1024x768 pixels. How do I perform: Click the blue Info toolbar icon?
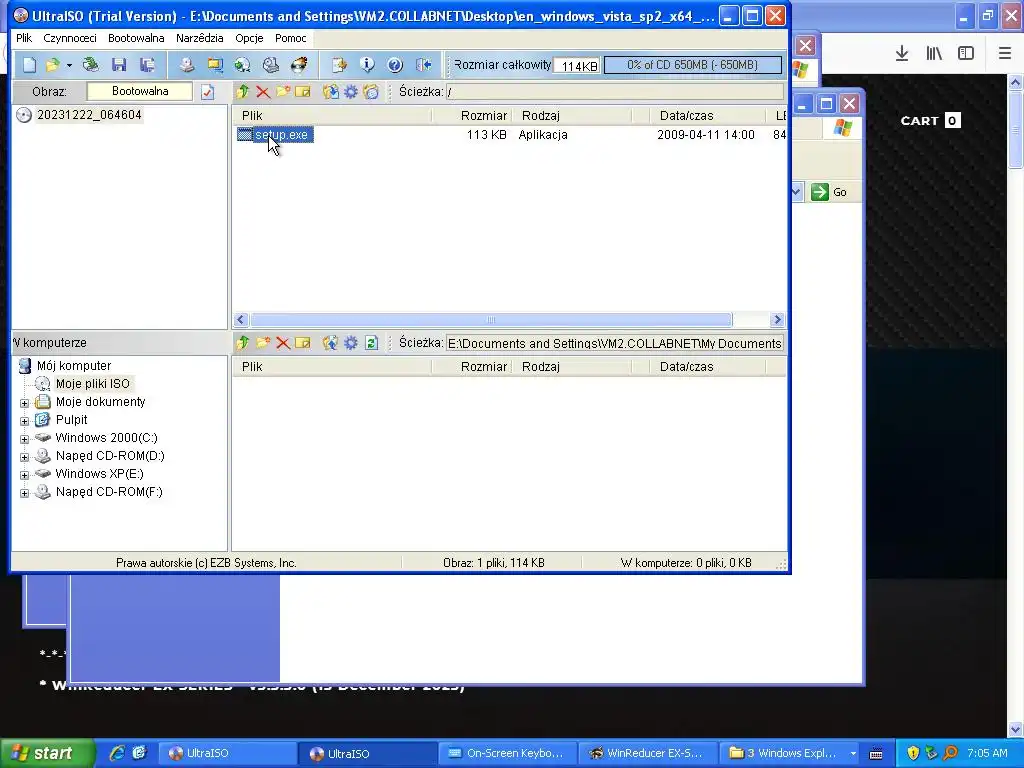coord(367,65)
